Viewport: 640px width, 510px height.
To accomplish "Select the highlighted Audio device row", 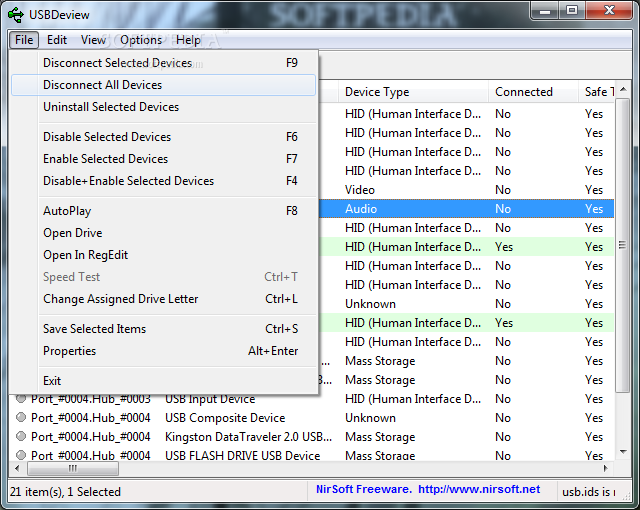I will (466, 209).
